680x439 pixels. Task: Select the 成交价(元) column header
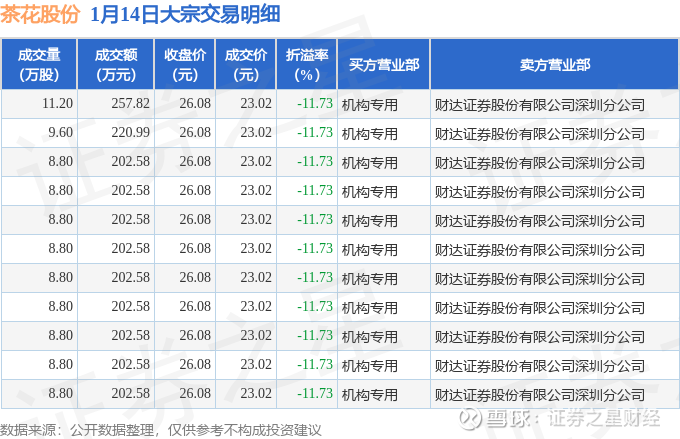(246, 64)
